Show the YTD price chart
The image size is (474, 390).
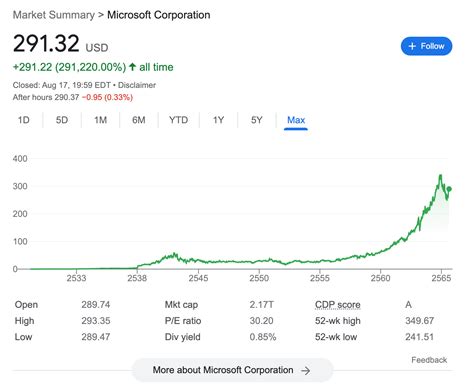coord(178,120)
